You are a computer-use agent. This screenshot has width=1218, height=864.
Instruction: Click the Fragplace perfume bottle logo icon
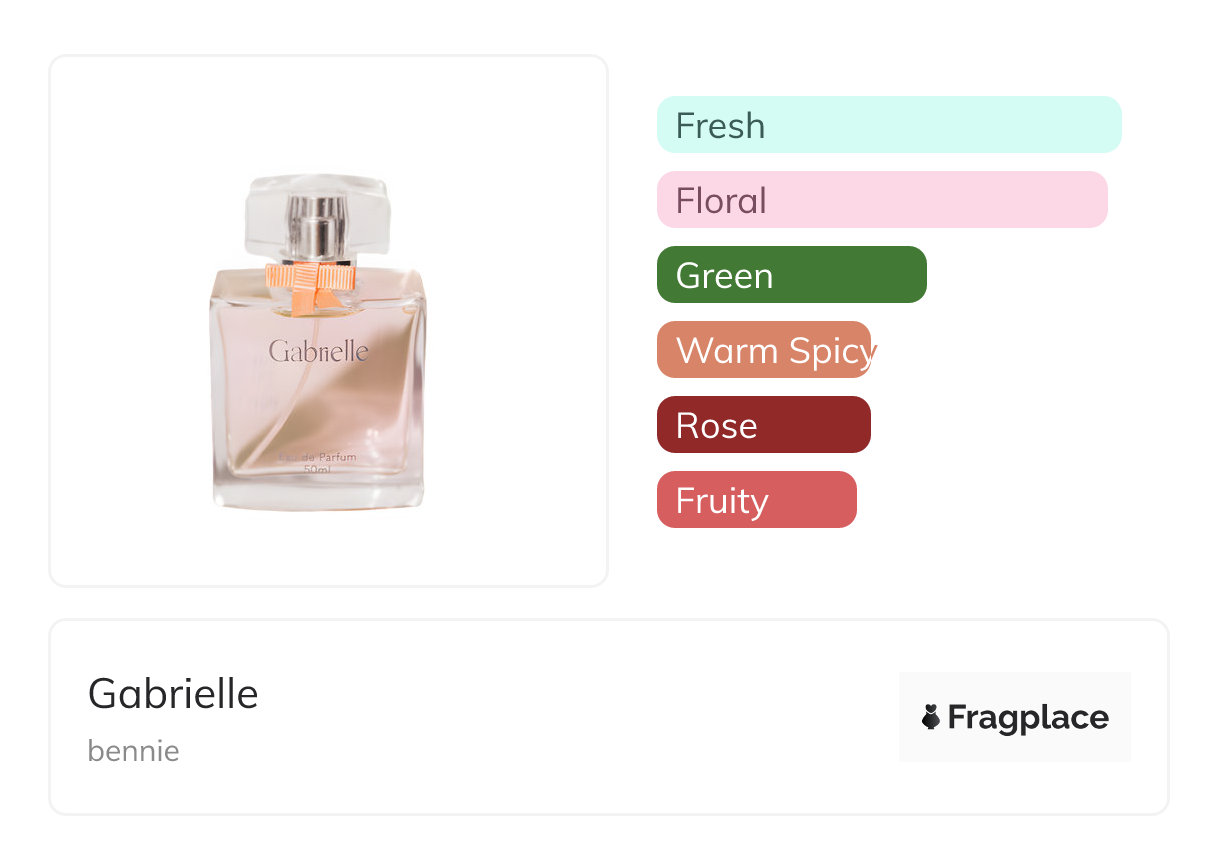coord(931,717)
